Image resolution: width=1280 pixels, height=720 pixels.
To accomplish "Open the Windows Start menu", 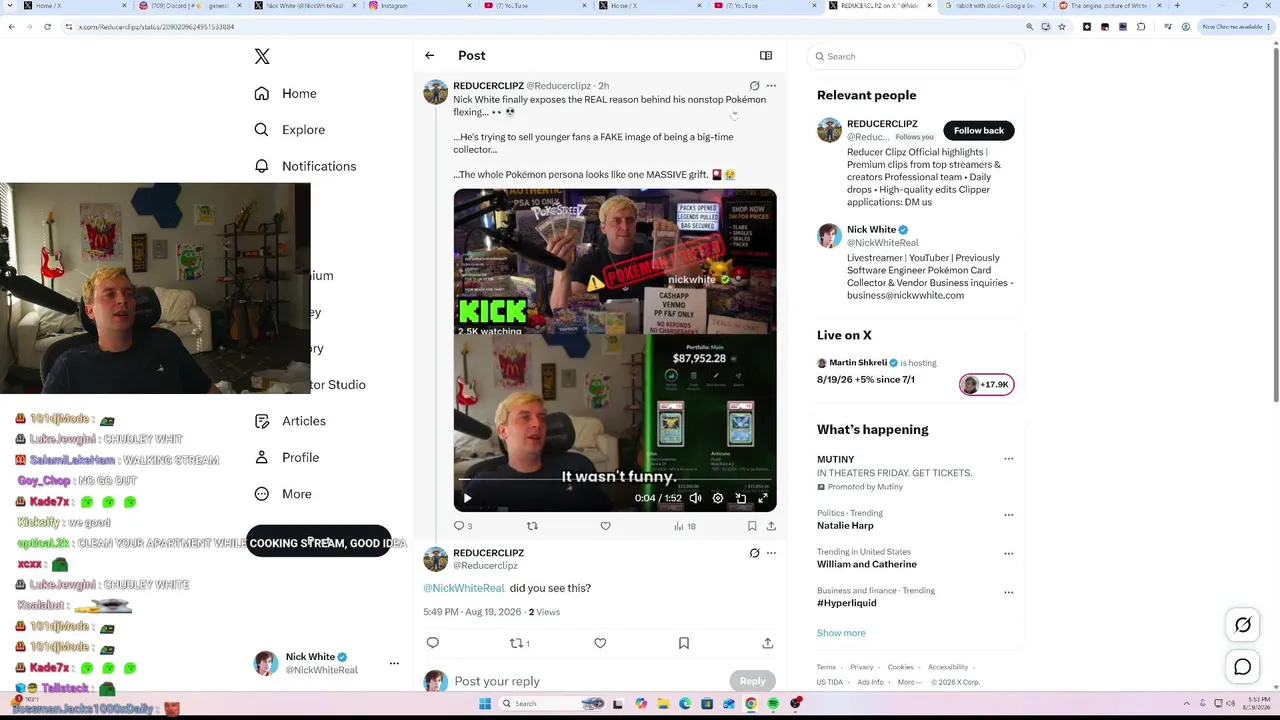I will pyautogui.click(x=486, y=704).
